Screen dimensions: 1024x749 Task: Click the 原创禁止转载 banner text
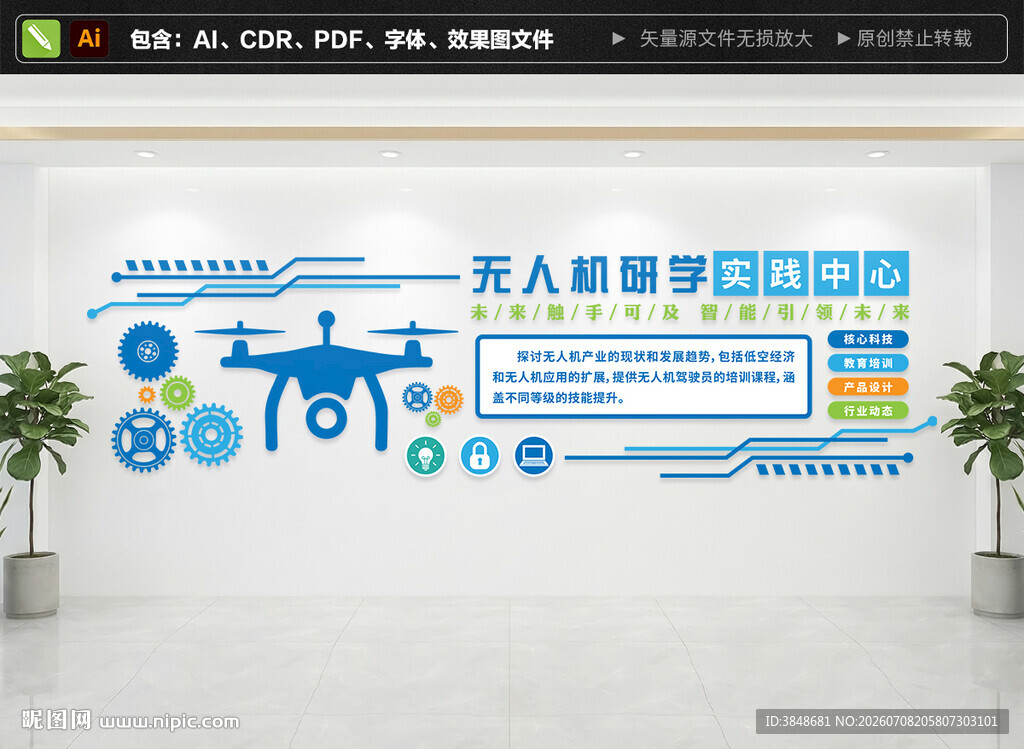pos(914,39)
